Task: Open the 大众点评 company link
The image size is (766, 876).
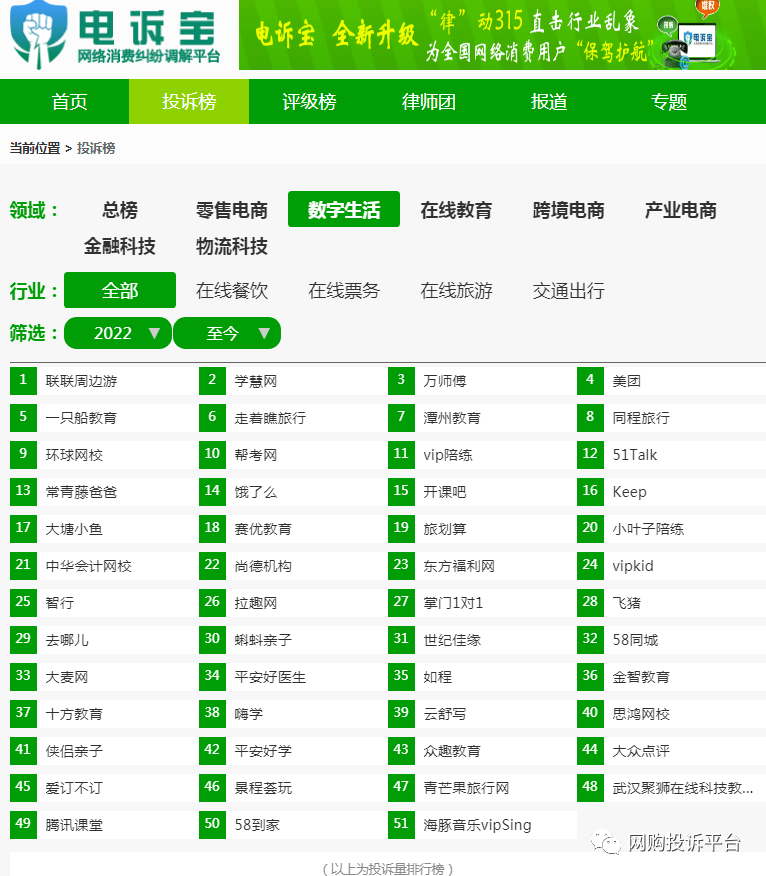Action: click(x=641, y=751)
